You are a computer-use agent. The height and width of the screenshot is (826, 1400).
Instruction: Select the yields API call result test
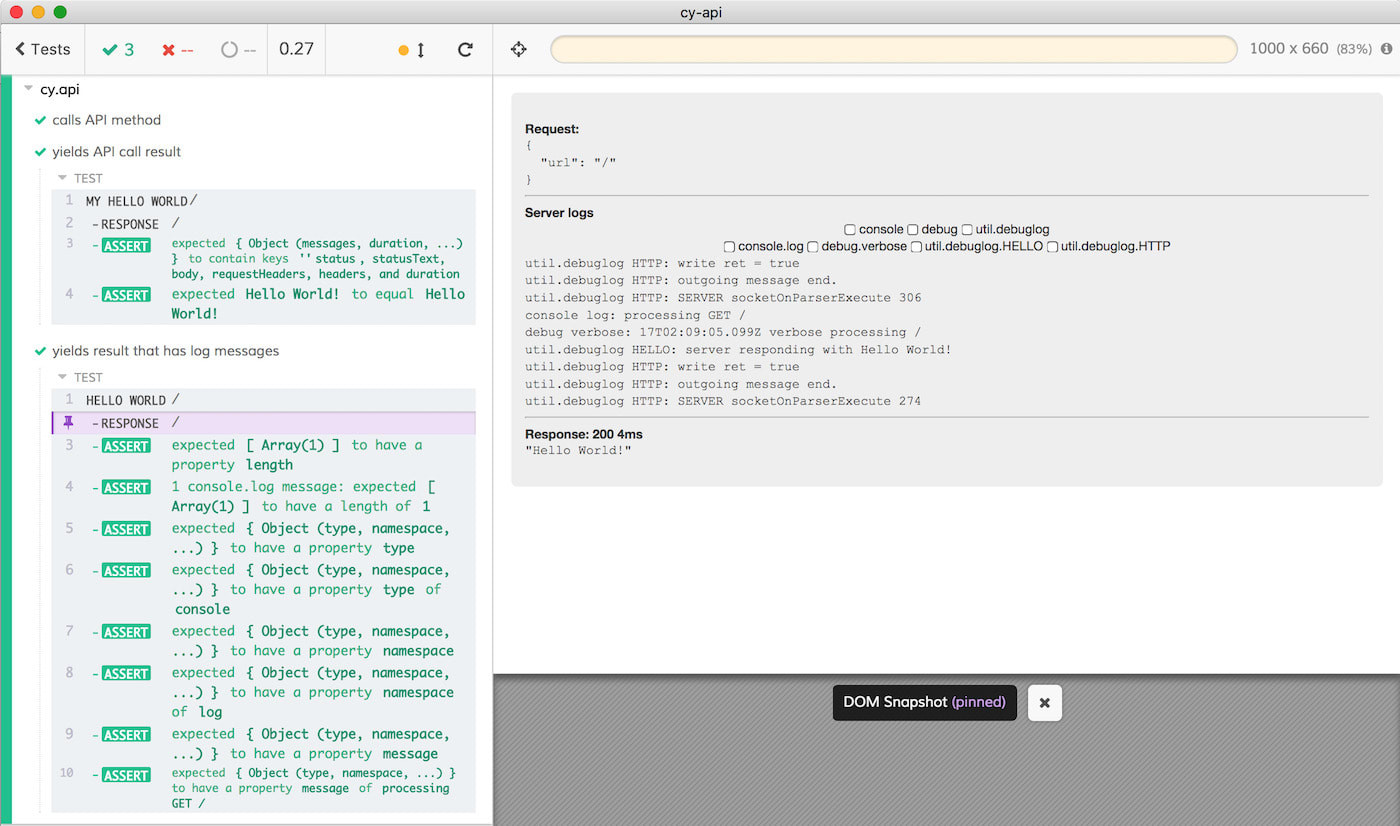coord(117,152)
